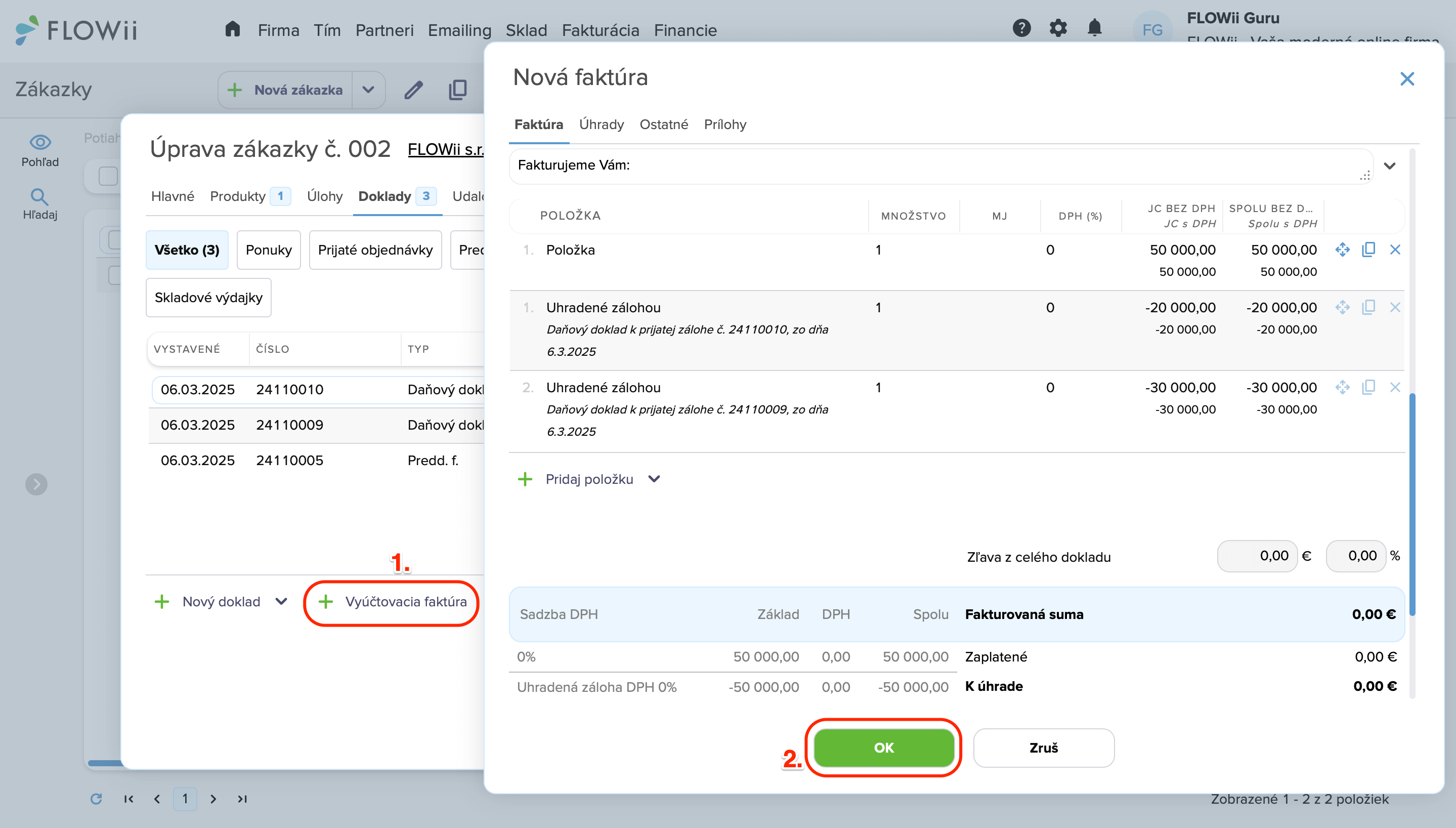The image size is (1456, 828).
Task: Delete the -30 000,00 Uhradené zálohou row
Action: (1395, 387)
